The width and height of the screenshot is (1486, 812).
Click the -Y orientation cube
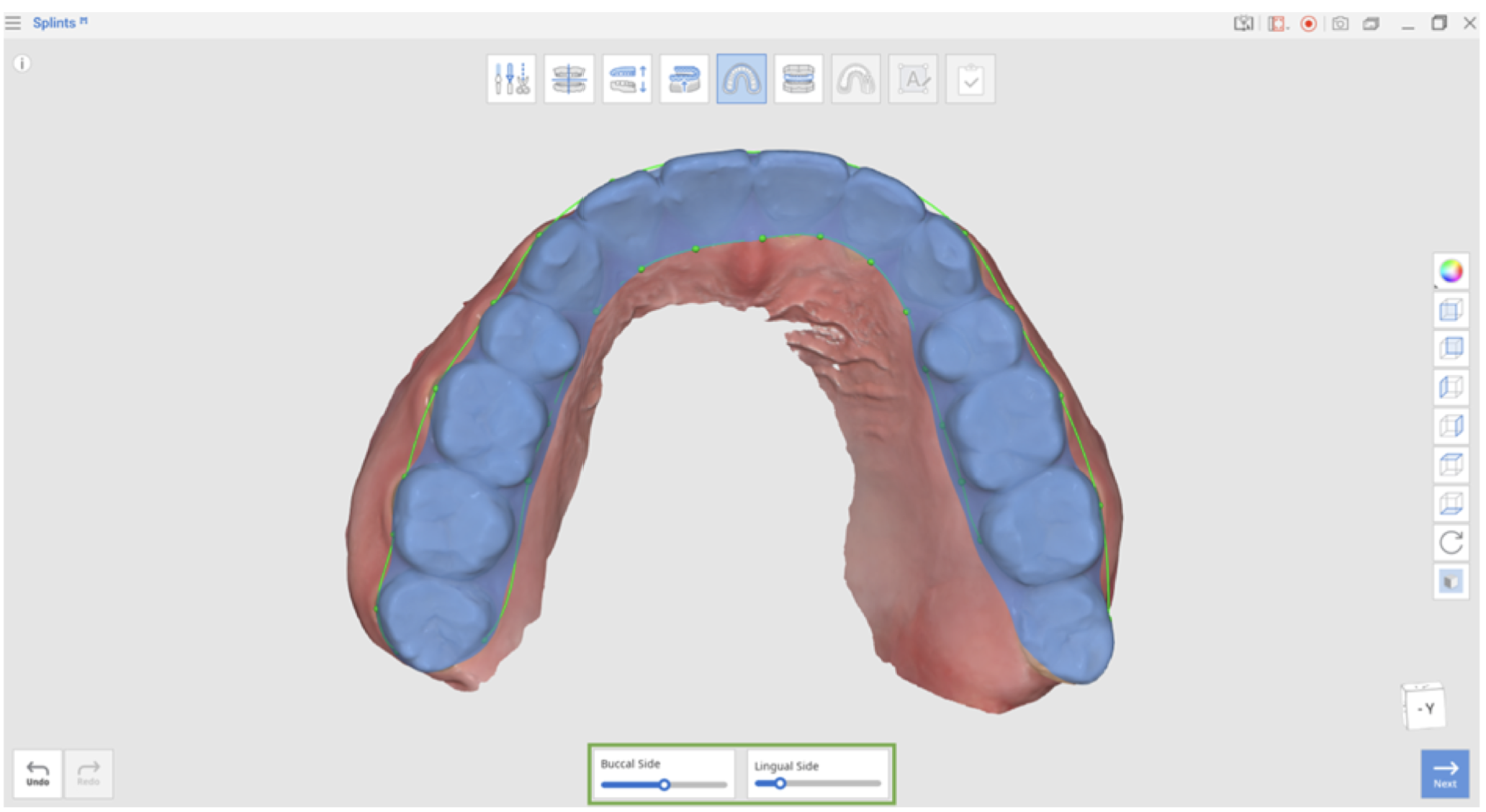pyautogui.click(x=1423, y=707)
